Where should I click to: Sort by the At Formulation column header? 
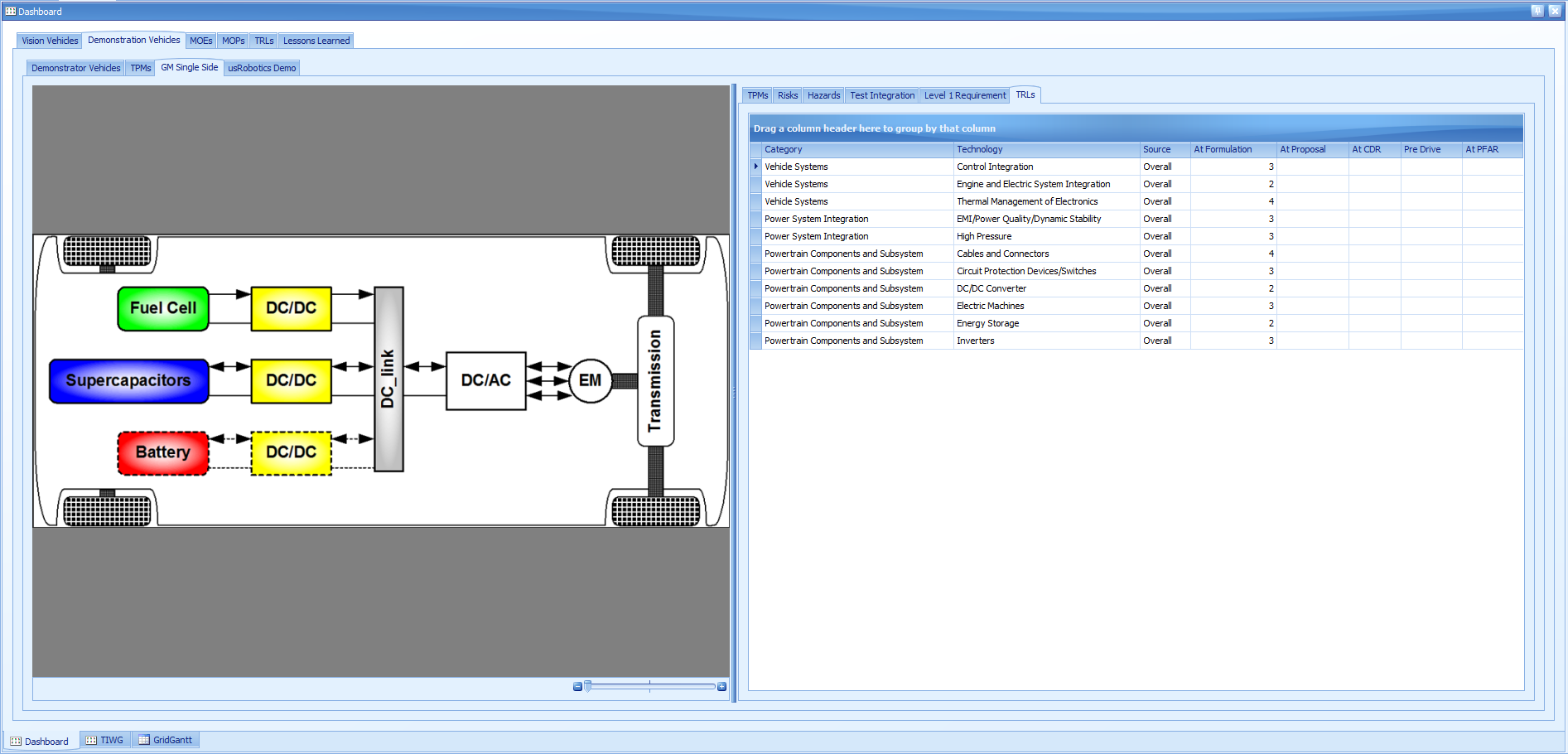point(1233,150)
